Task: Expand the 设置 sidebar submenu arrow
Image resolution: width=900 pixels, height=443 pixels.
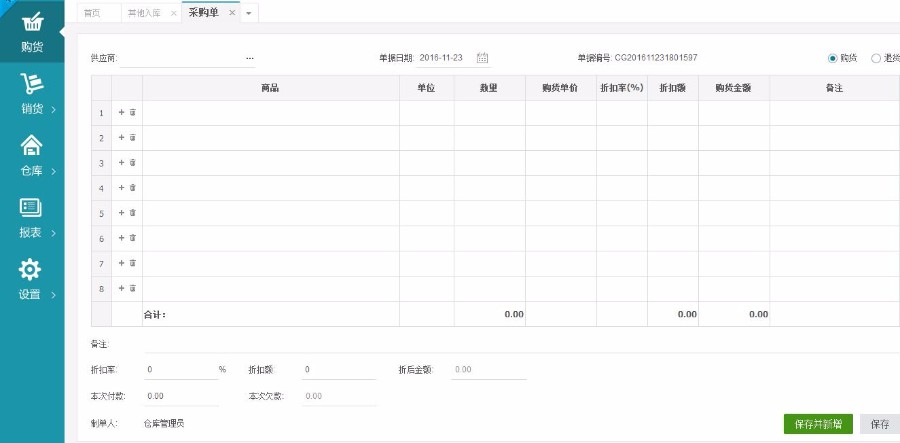Action: [x=53, y=295]
